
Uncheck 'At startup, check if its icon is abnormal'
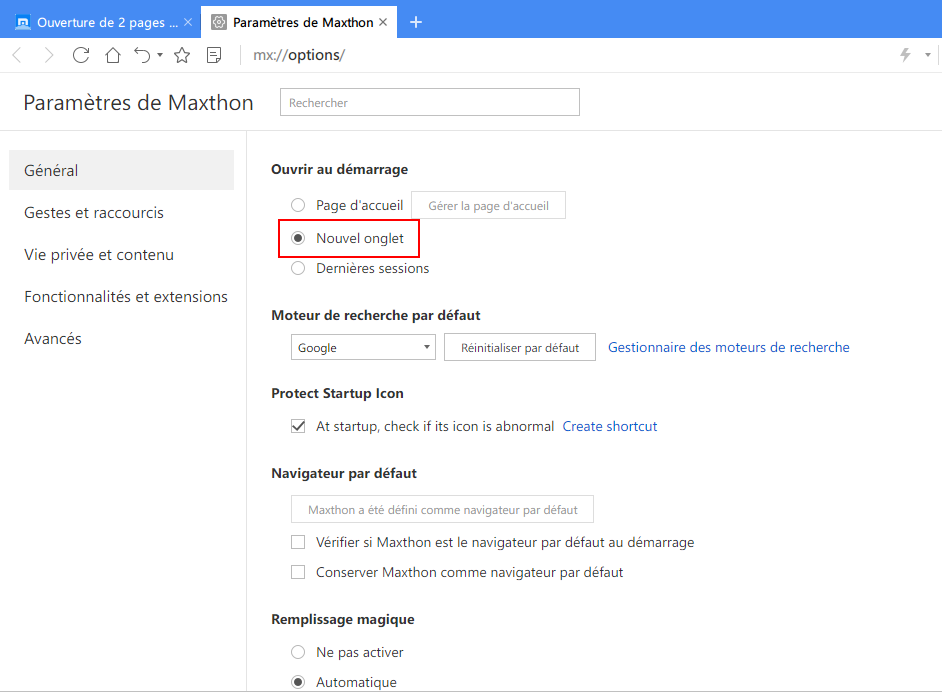(298, 426)
